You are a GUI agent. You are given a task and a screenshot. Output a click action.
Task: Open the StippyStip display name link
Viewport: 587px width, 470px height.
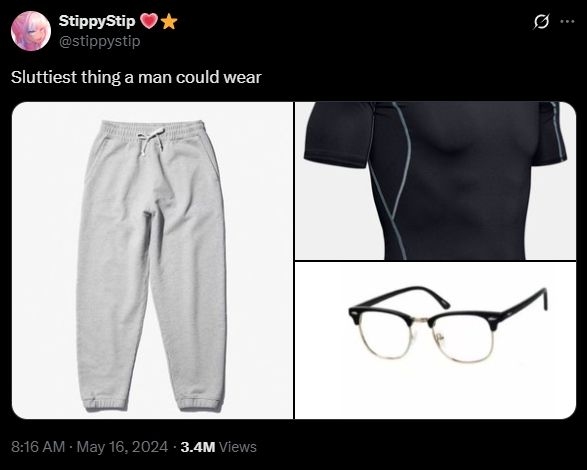tap(97, 21)
